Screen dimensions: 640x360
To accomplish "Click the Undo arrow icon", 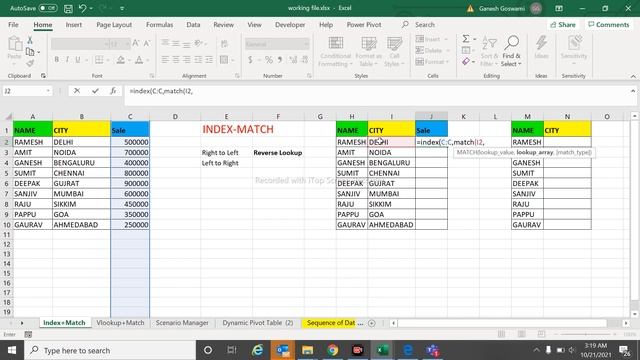I will point(82,9).
